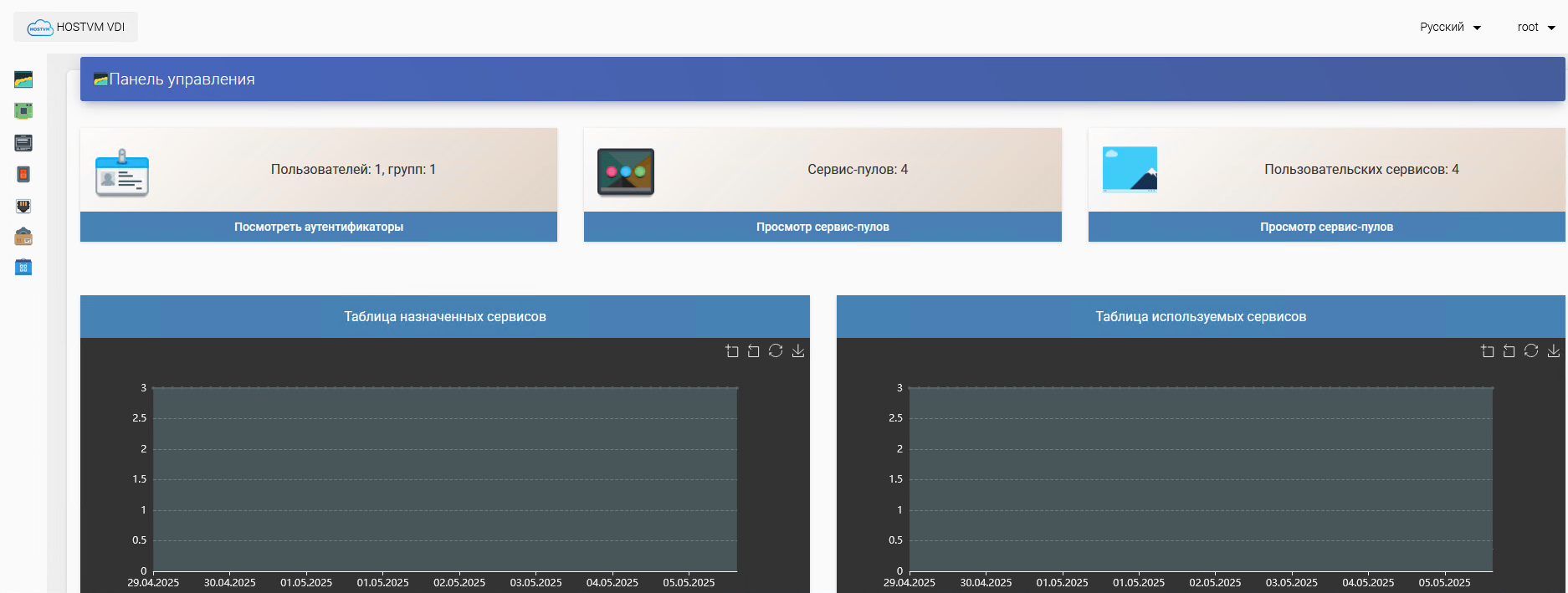Click Просмотр сервис-пулов under Сервис-пулов: 4

[822, 227]
